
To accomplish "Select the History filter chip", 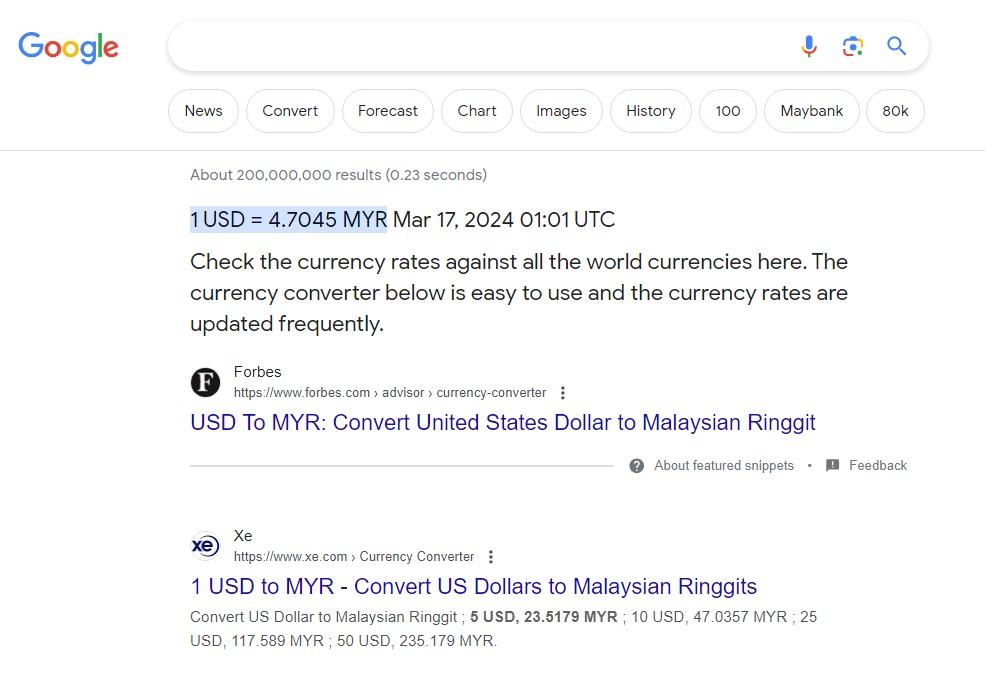I will (651, 111).
